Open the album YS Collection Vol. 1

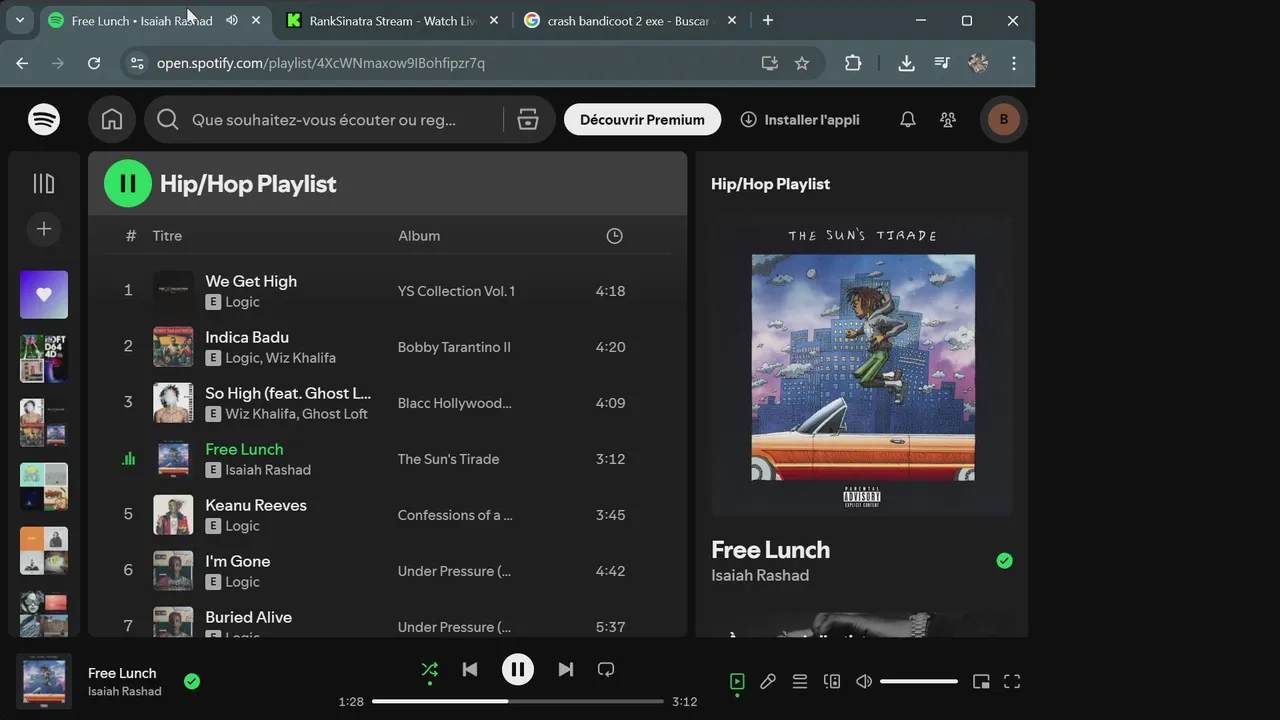[456, 291]
